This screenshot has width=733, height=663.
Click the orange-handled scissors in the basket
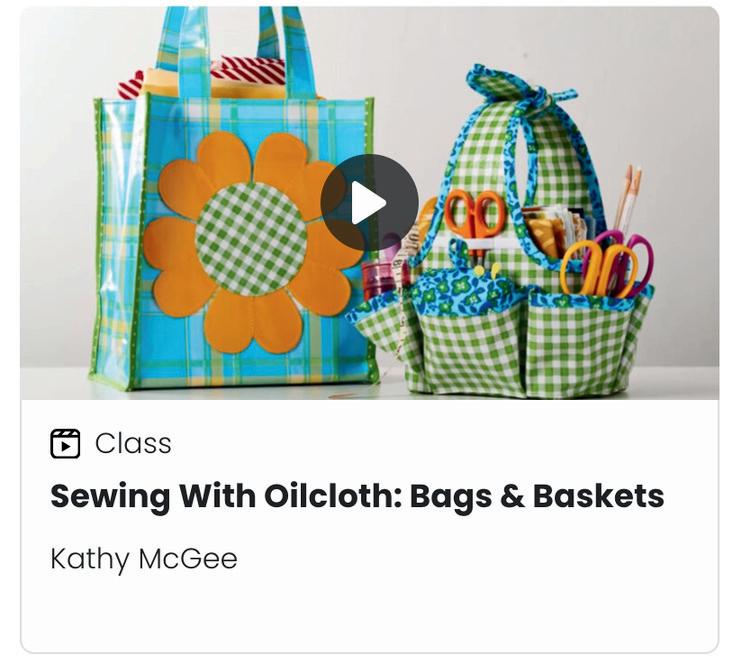point(475,215)
